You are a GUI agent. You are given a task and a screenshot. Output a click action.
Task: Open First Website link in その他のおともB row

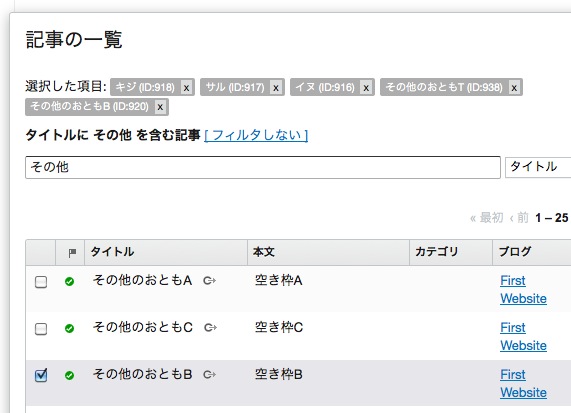click(523, 384)
